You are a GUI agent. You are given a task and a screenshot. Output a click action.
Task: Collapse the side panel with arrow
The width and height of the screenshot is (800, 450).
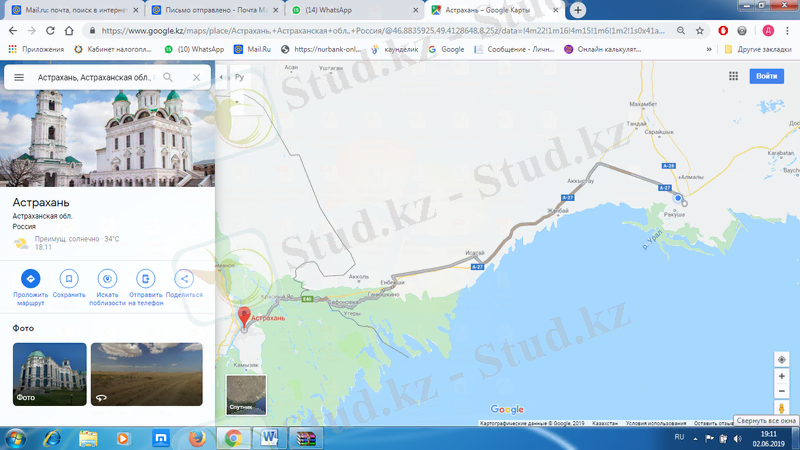pyautogui.click(x=221, y=77)
